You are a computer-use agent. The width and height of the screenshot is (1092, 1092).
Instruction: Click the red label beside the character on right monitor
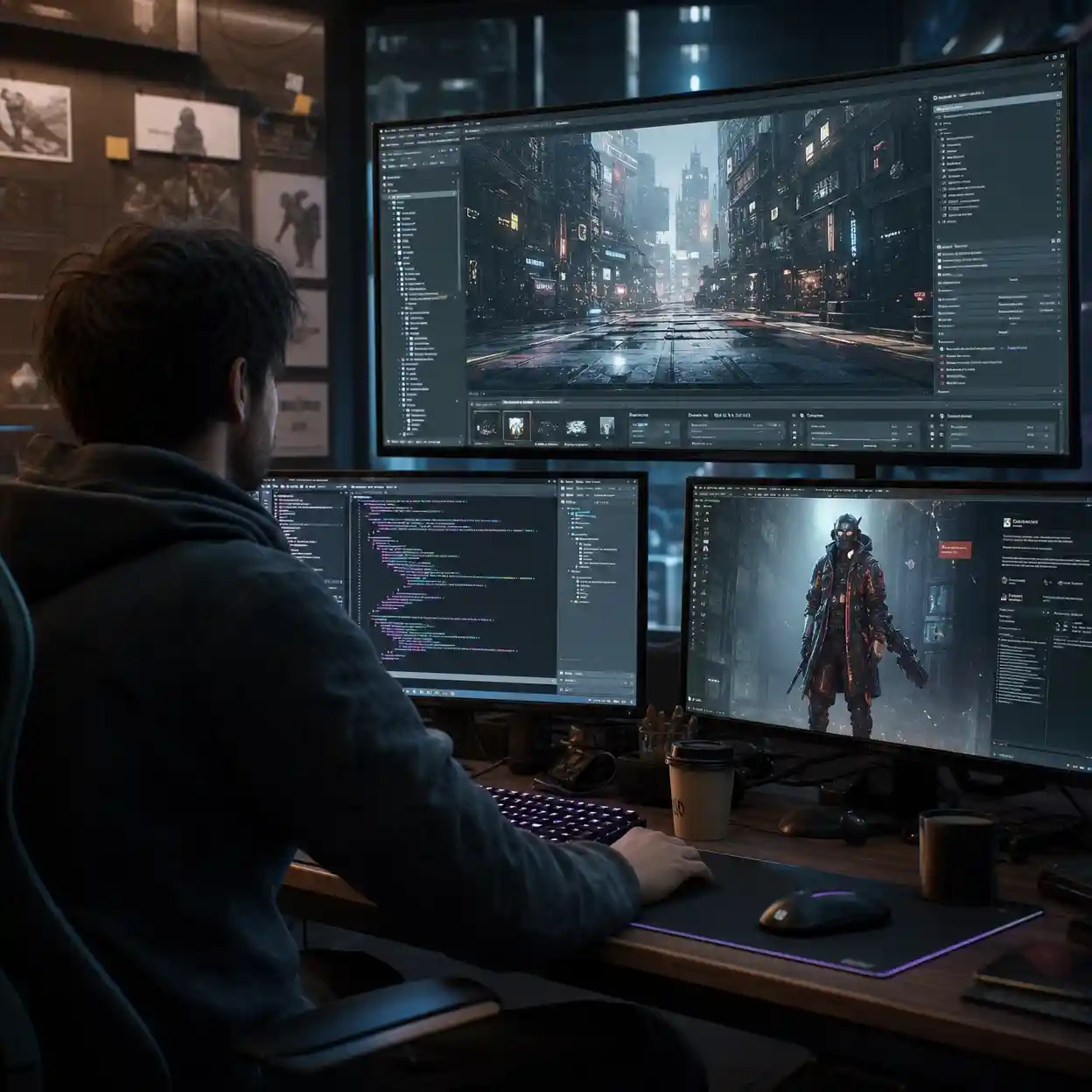[955, 549]
